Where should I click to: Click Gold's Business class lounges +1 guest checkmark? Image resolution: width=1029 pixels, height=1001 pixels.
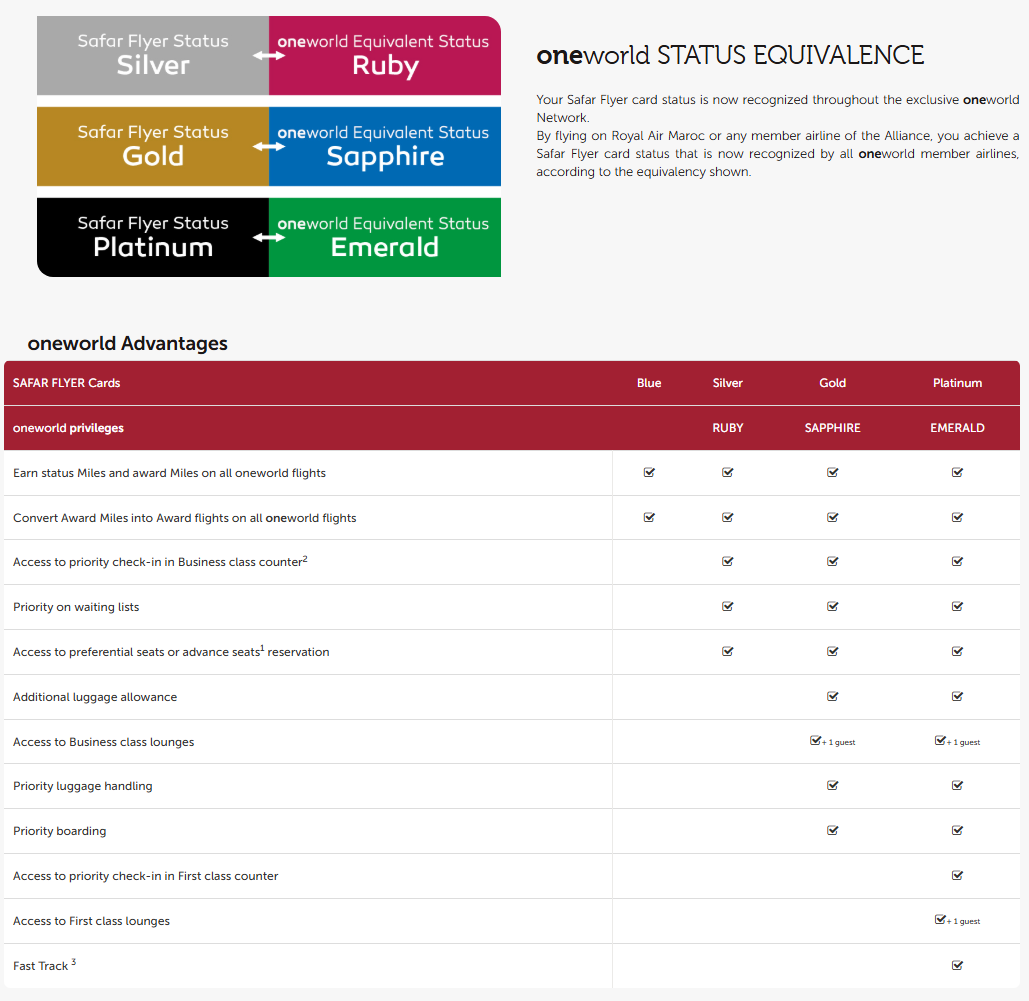click(x=816, y=741)
